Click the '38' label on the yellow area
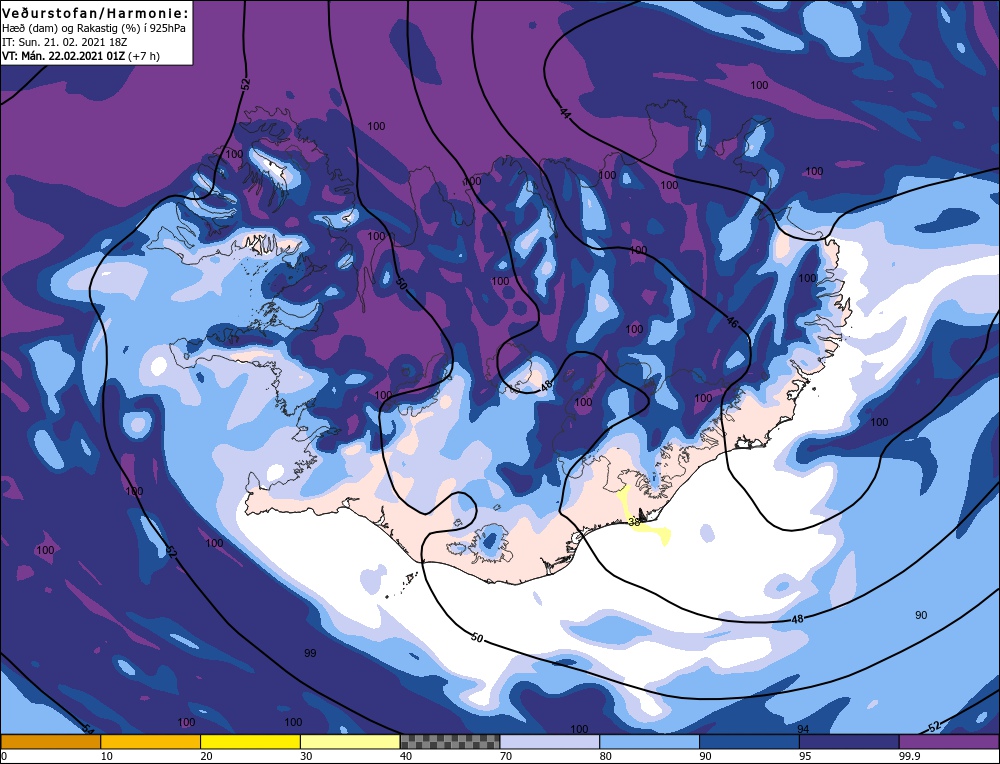Viewport: 1000px width, 764px height. pyautogui.click(x=634, y=522)
